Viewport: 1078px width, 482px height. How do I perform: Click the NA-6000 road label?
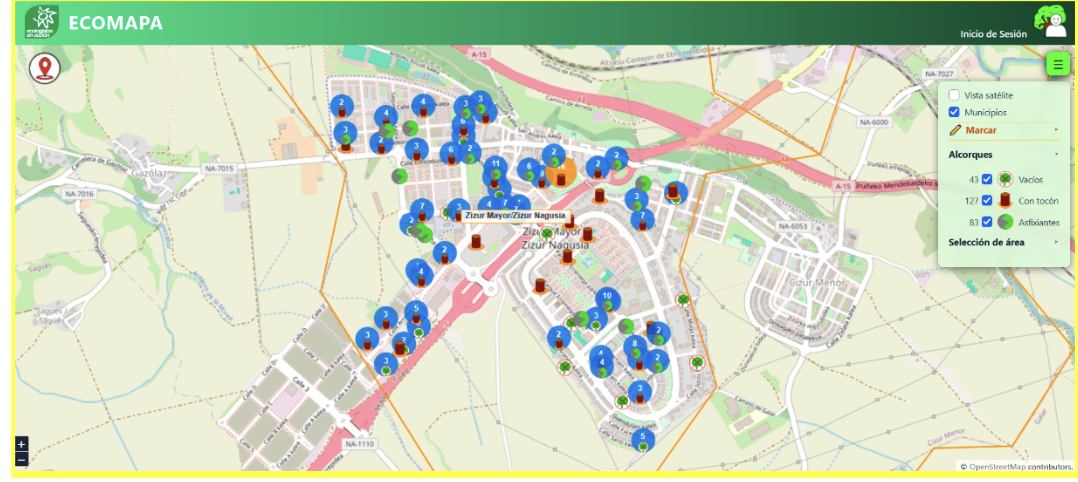coord(873,122)
